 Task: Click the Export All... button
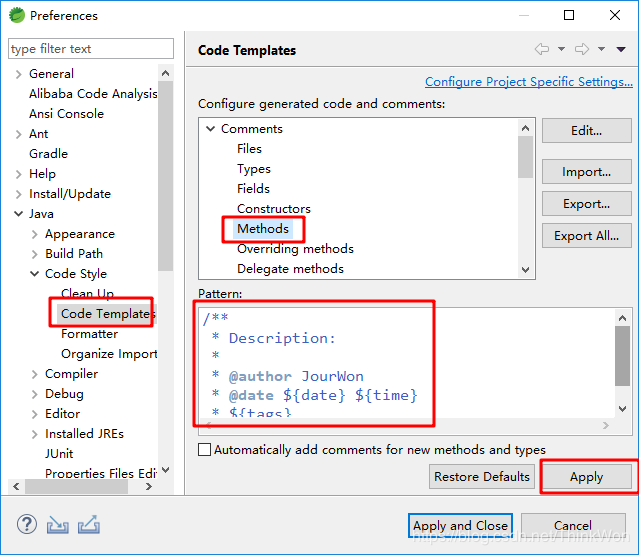tap(586, 236)
